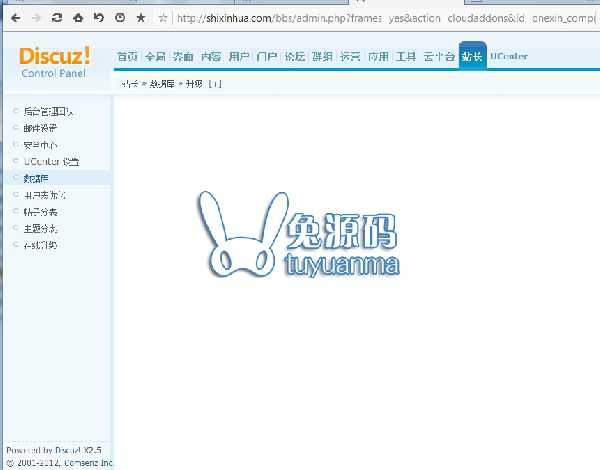The width and height of the screenshot is (600, 470).
Task: Go to the 工具 tab
Action: click(x=406, y=57)
